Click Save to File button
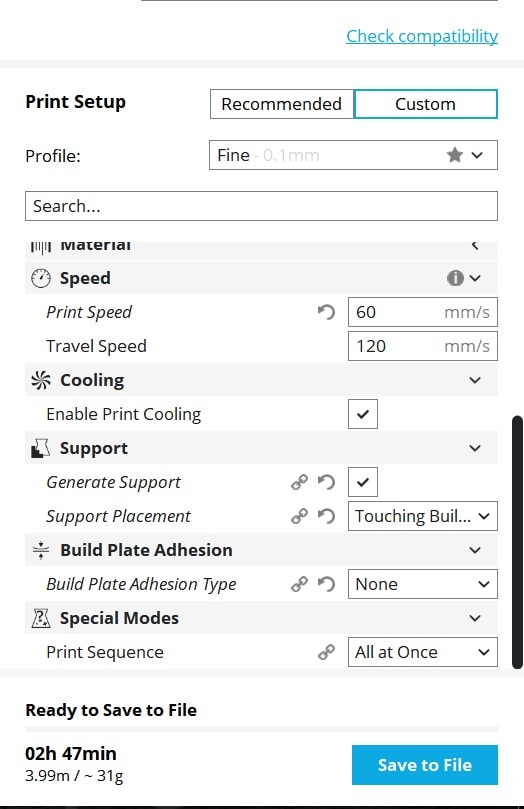Image resolution: width=524 pixels, height=809 pixels. pyautogui.click(x=425, y=765)
